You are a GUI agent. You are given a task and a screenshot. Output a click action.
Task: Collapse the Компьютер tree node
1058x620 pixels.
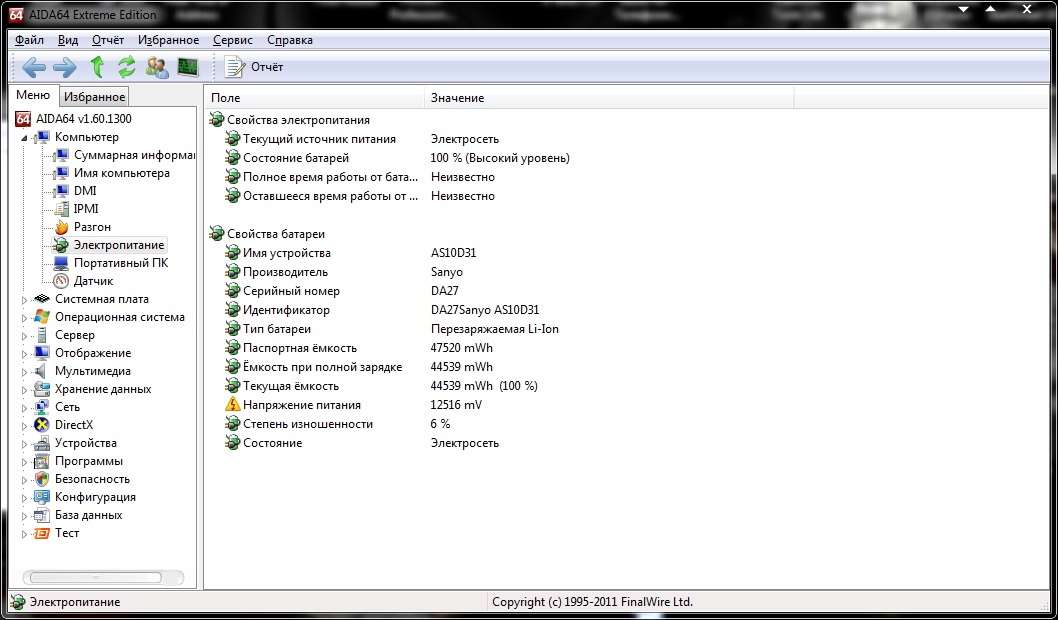click(x=25, y=138)
